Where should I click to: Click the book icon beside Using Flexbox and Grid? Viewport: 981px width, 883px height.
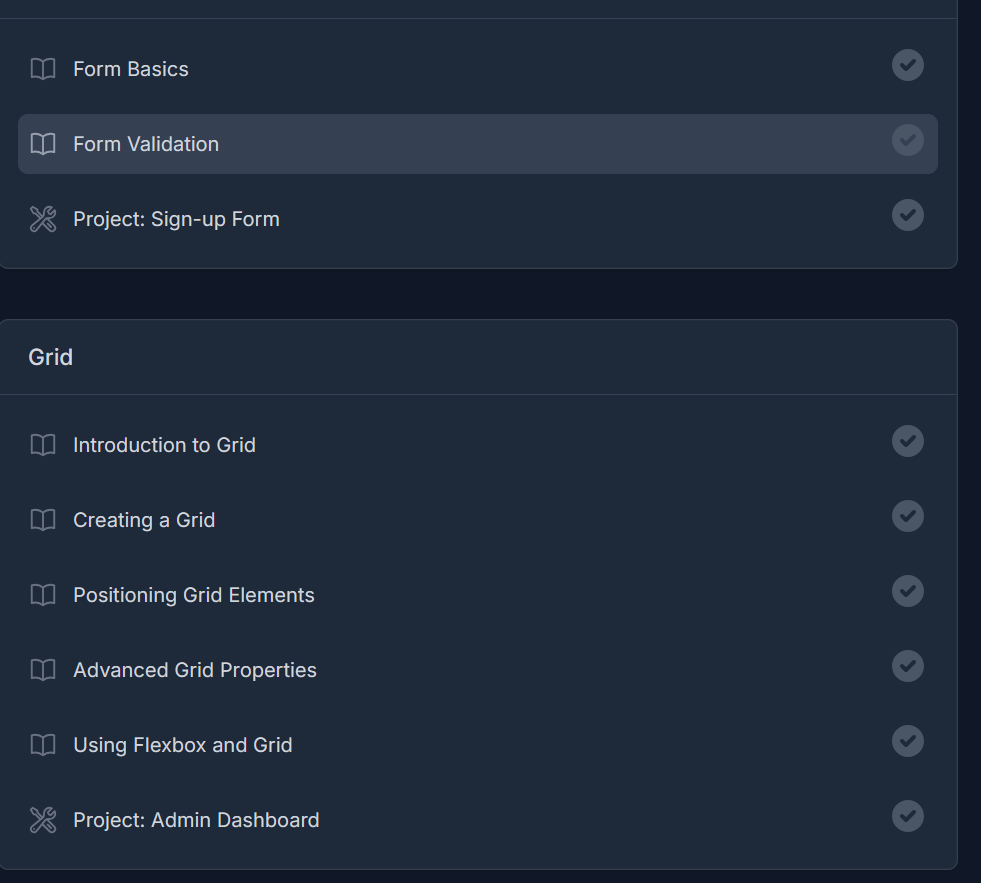[43, 745]
